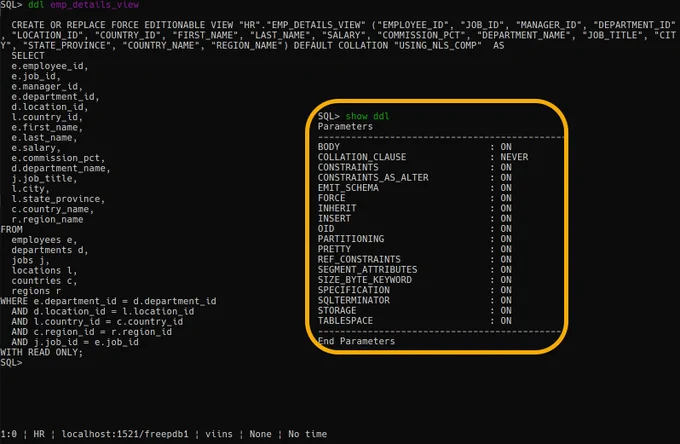Click the SPECIFICATION parameter
The height and width of the screenshot is (444, 680).
pos(354,290)
